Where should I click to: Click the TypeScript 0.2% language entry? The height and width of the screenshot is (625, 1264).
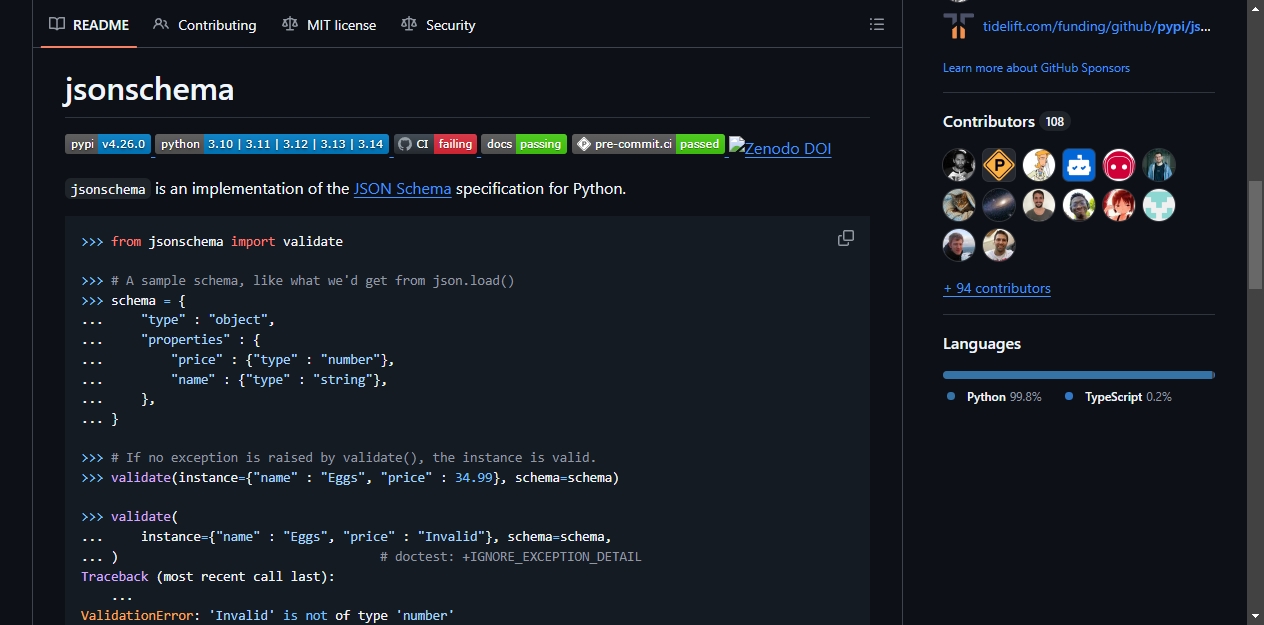coord(1118,397)
